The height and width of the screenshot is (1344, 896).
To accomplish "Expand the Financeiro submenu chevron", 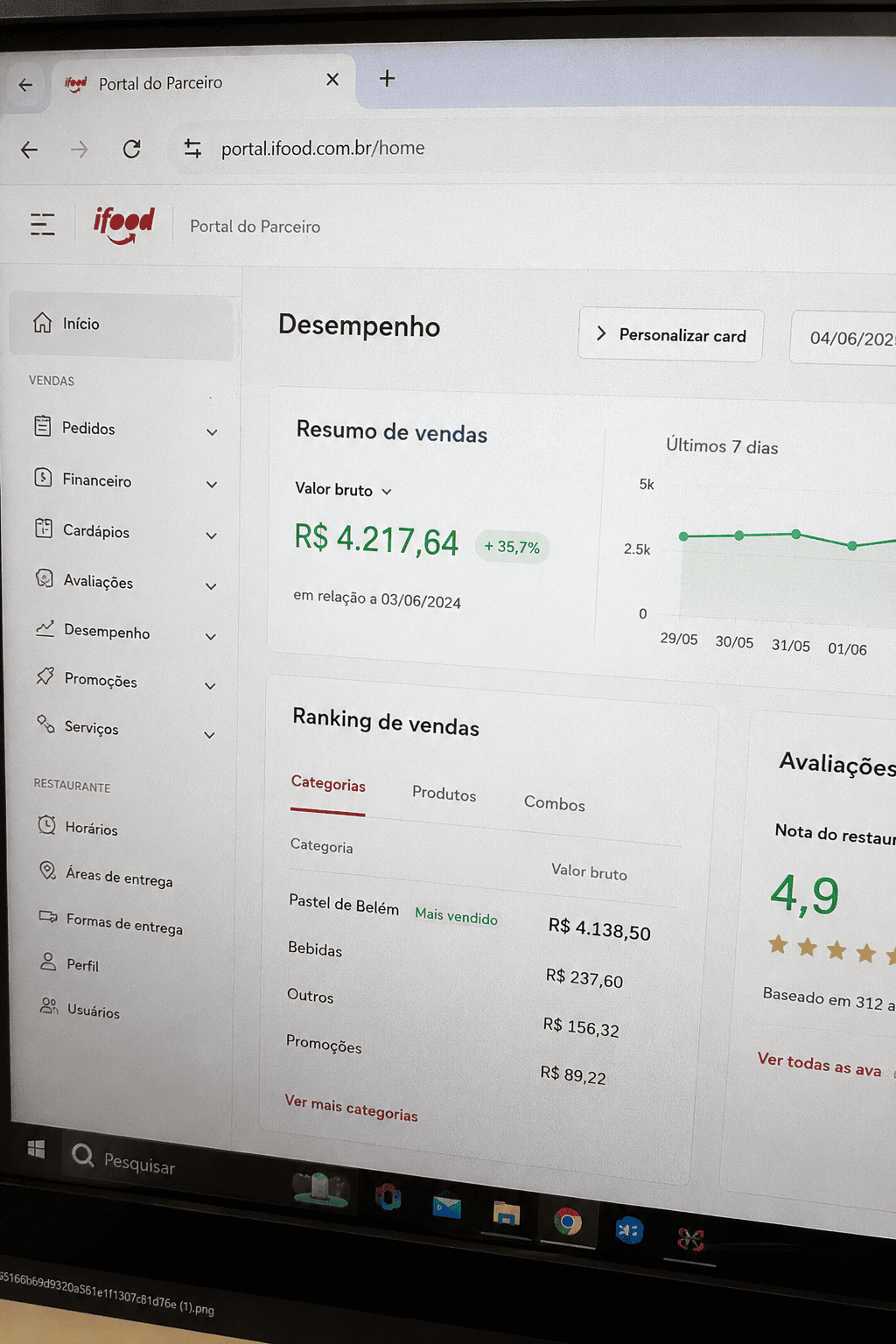I will [212, 484].
